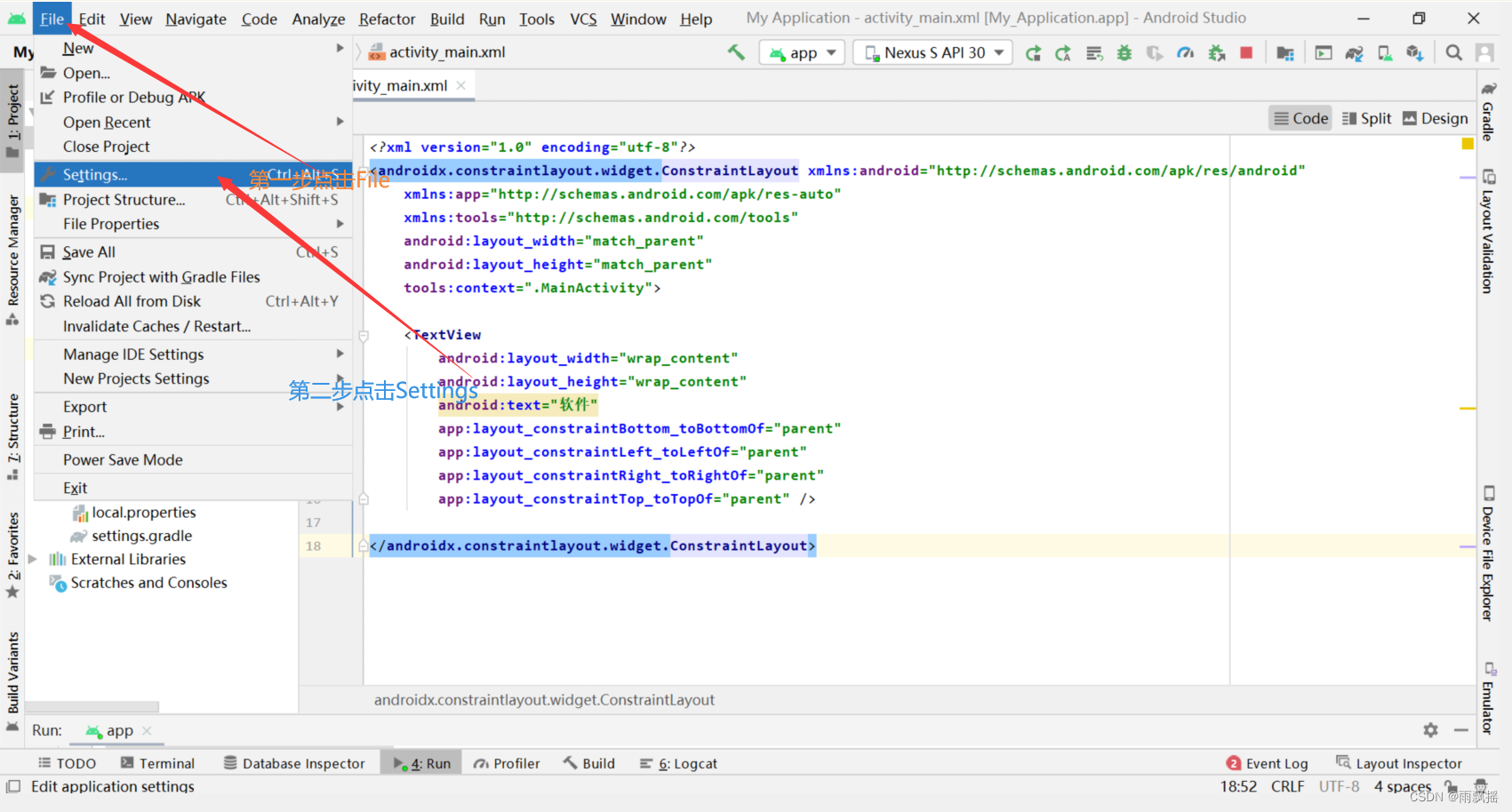
Task: Open the Gradle side tool window
Action: point(1488,111)
